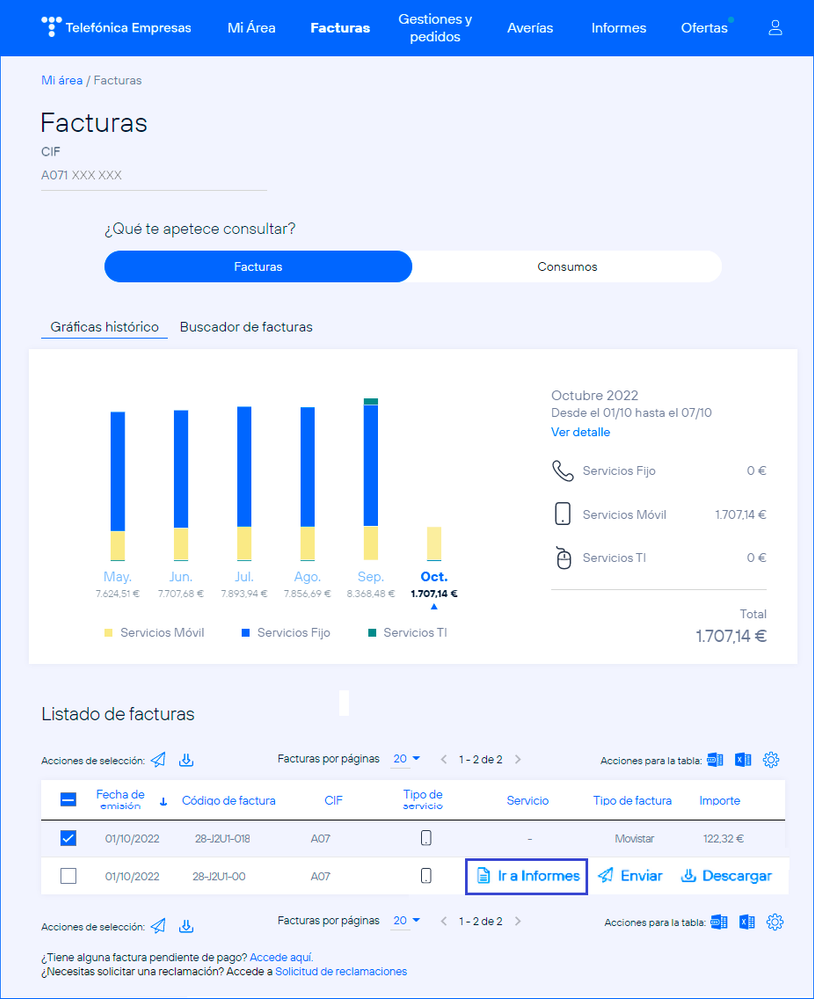Open the Ver detalle link
This screenshot has height=999, width=814.
[580, 432]
